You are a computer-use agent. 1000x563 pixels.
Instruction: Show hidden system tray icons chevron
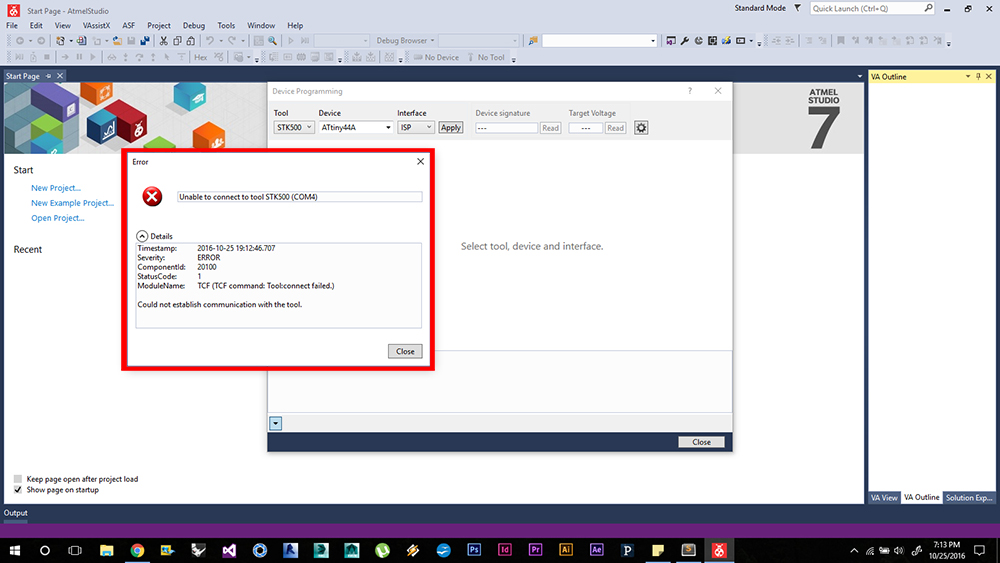pyautogui.click(x=854, y=551)
